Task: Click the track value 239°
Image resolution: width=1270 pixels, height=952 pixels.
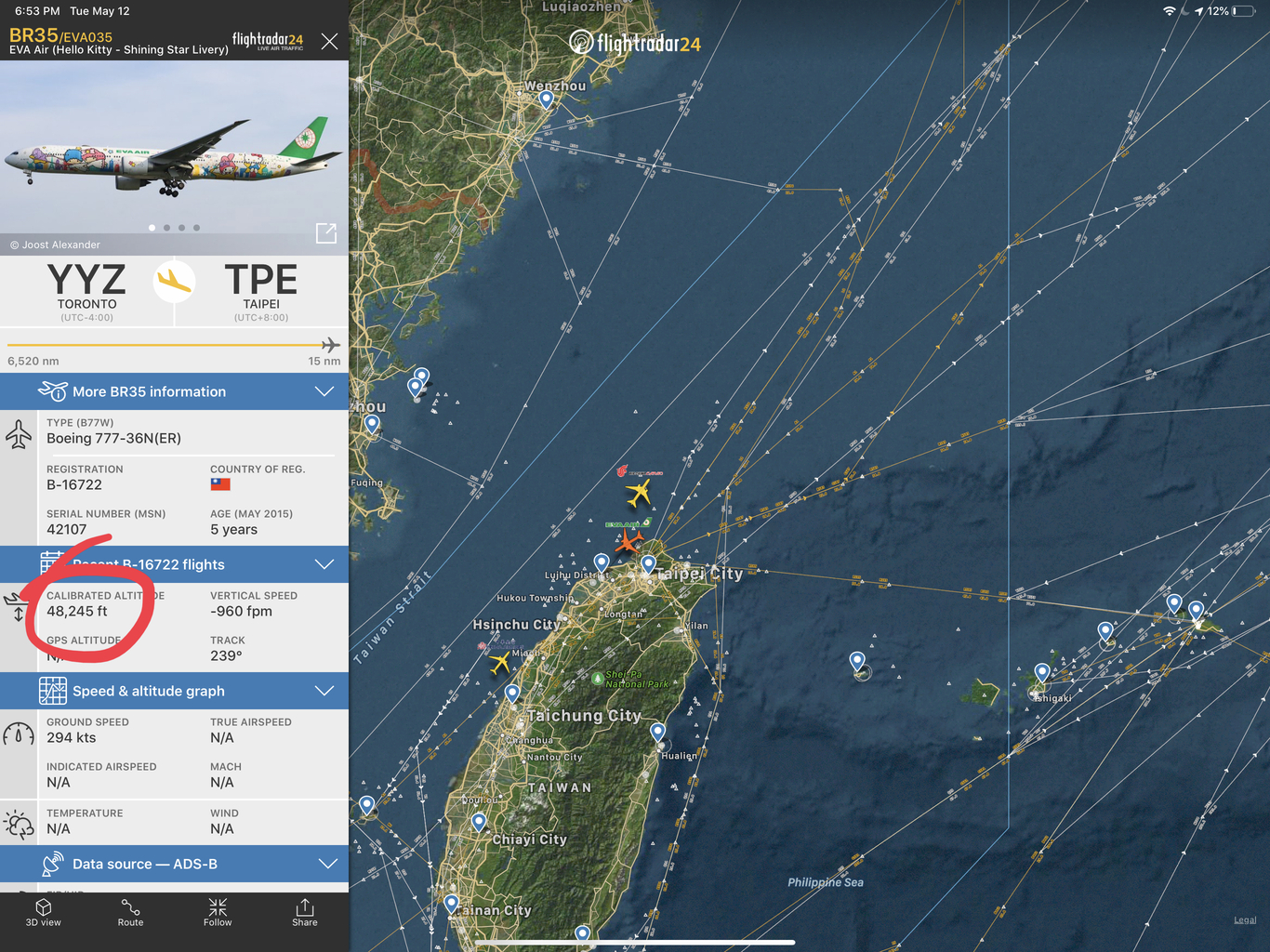Action: (x=226, y=656)
